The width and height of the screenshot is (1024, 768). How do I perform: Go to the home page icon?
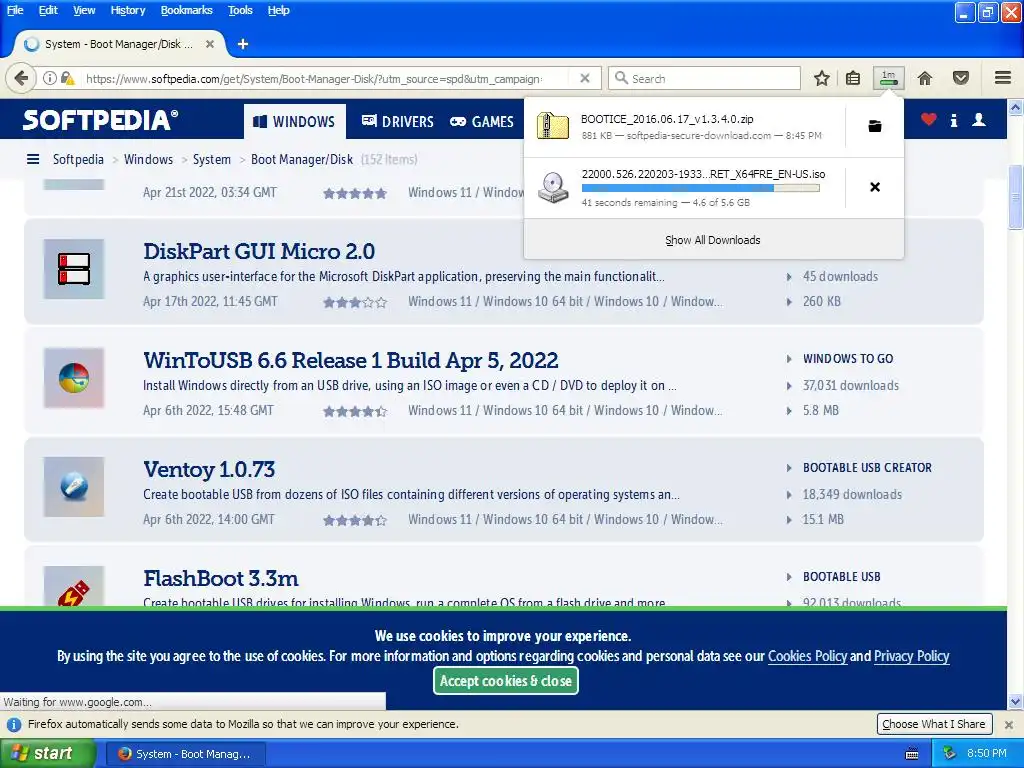click(x=925, y=78)
